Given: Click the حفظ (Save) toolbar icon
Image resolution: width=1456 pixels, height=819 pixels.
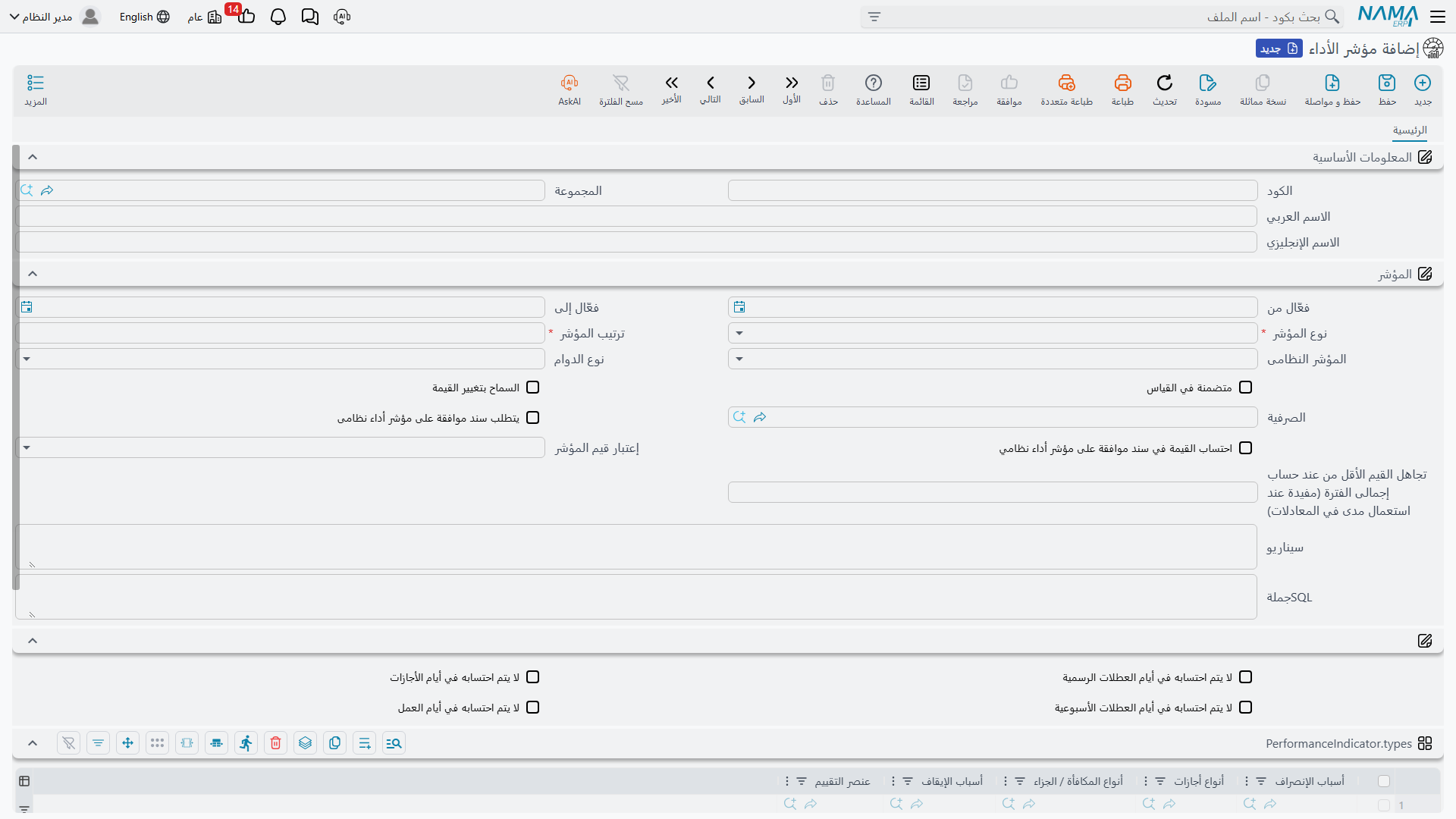Looking at the screenshot, I should pyautogui.click(x=1387, y=83).
